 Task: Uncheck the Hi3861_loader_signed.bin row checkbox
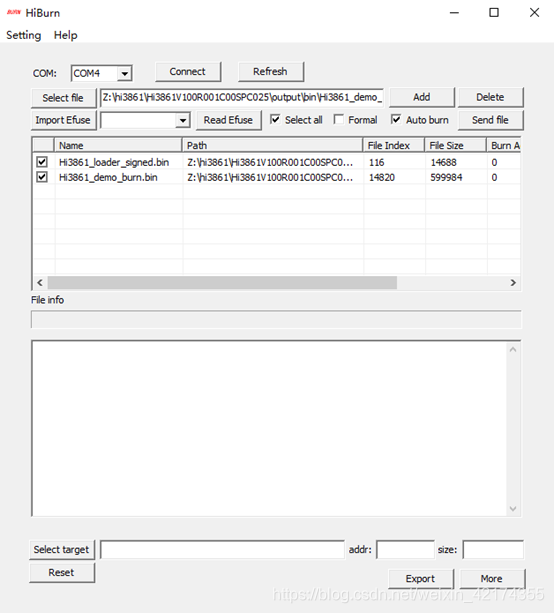42,162
